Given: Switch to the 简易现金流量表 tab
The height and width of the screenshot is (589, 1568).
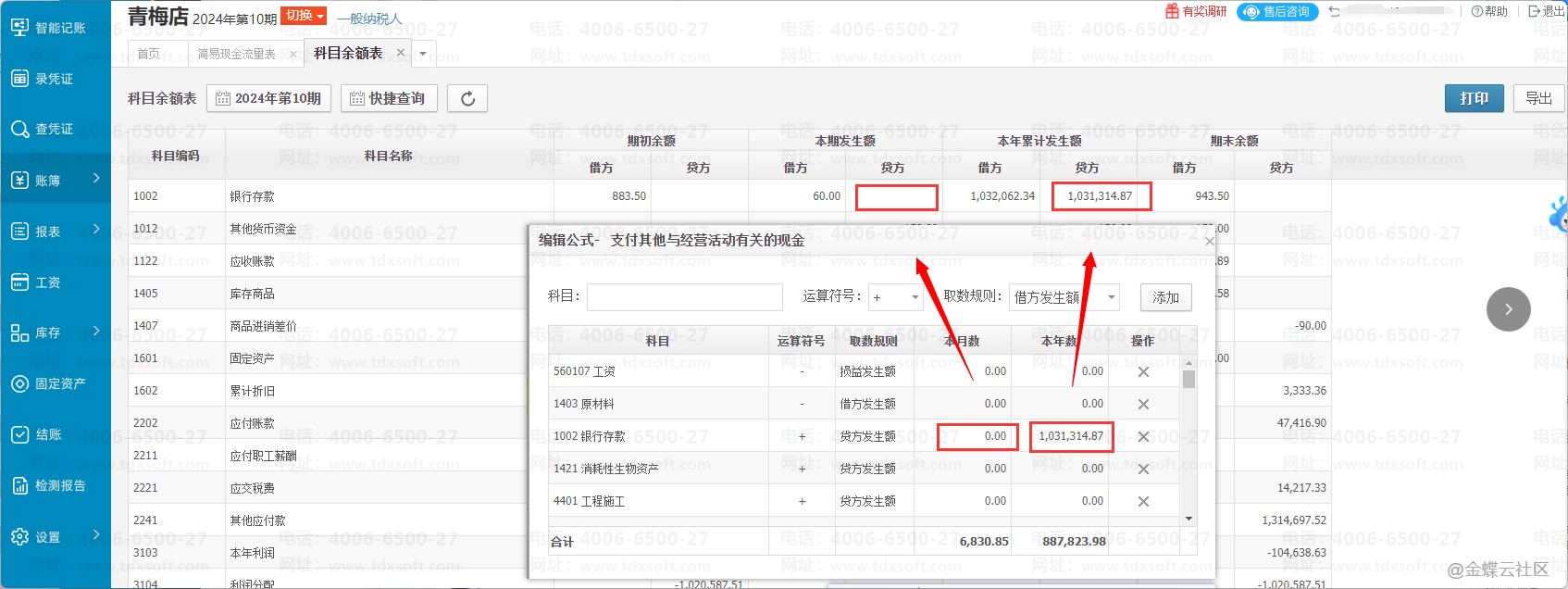Looking at the screenshot, I should [x=236, y=54].
